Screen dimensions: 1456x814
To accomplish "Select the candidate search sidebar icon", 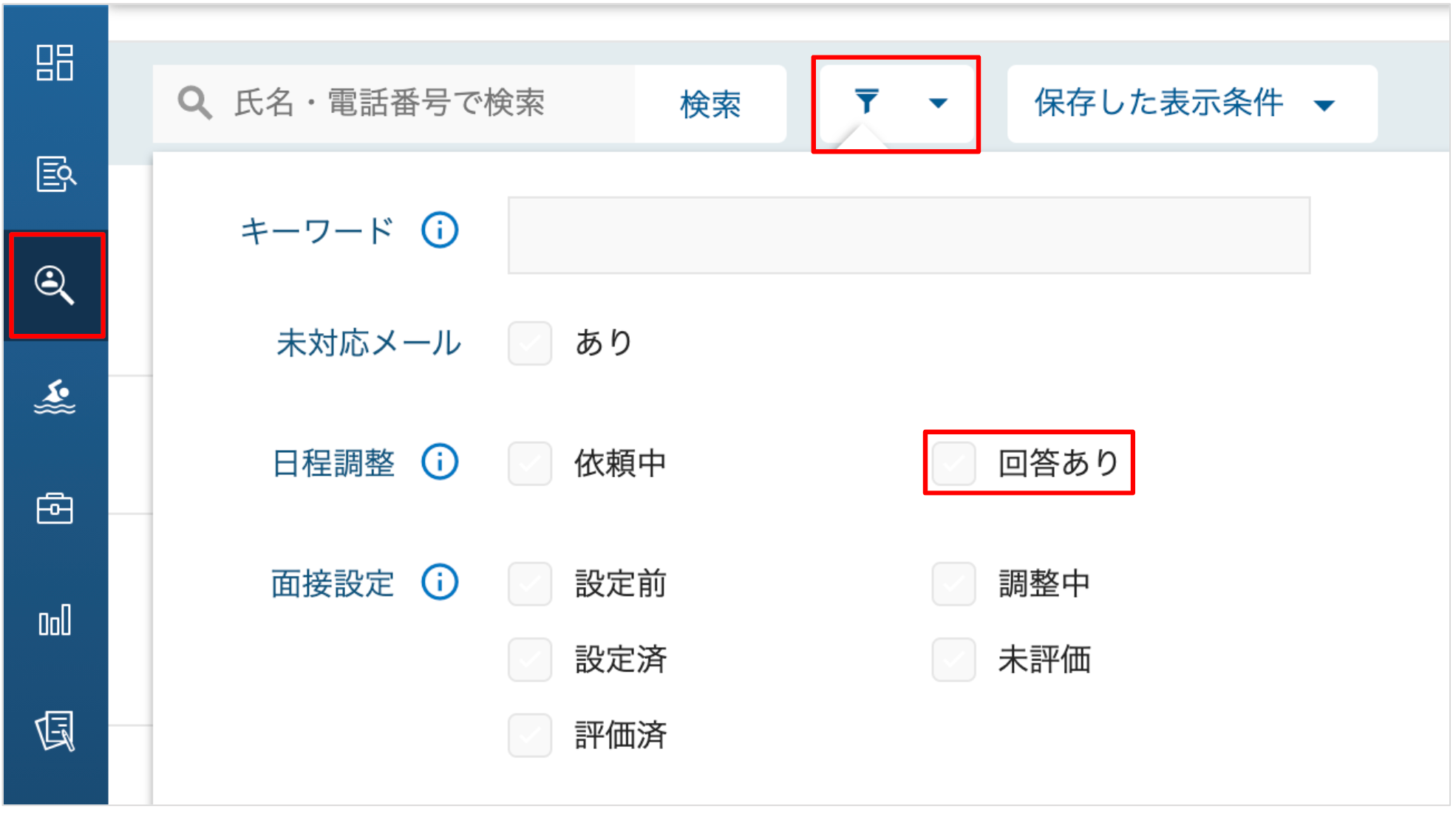I will pyautogui.click(x=55, y=285).
